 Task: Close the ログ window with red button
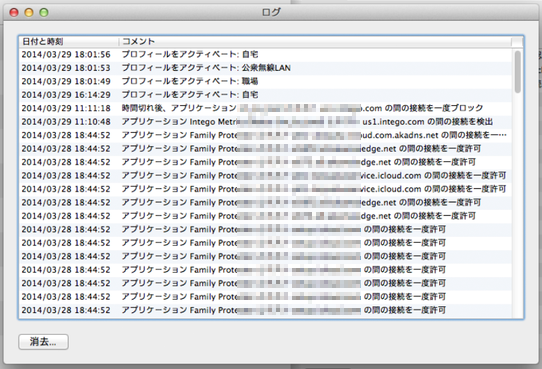click(14, 12)
